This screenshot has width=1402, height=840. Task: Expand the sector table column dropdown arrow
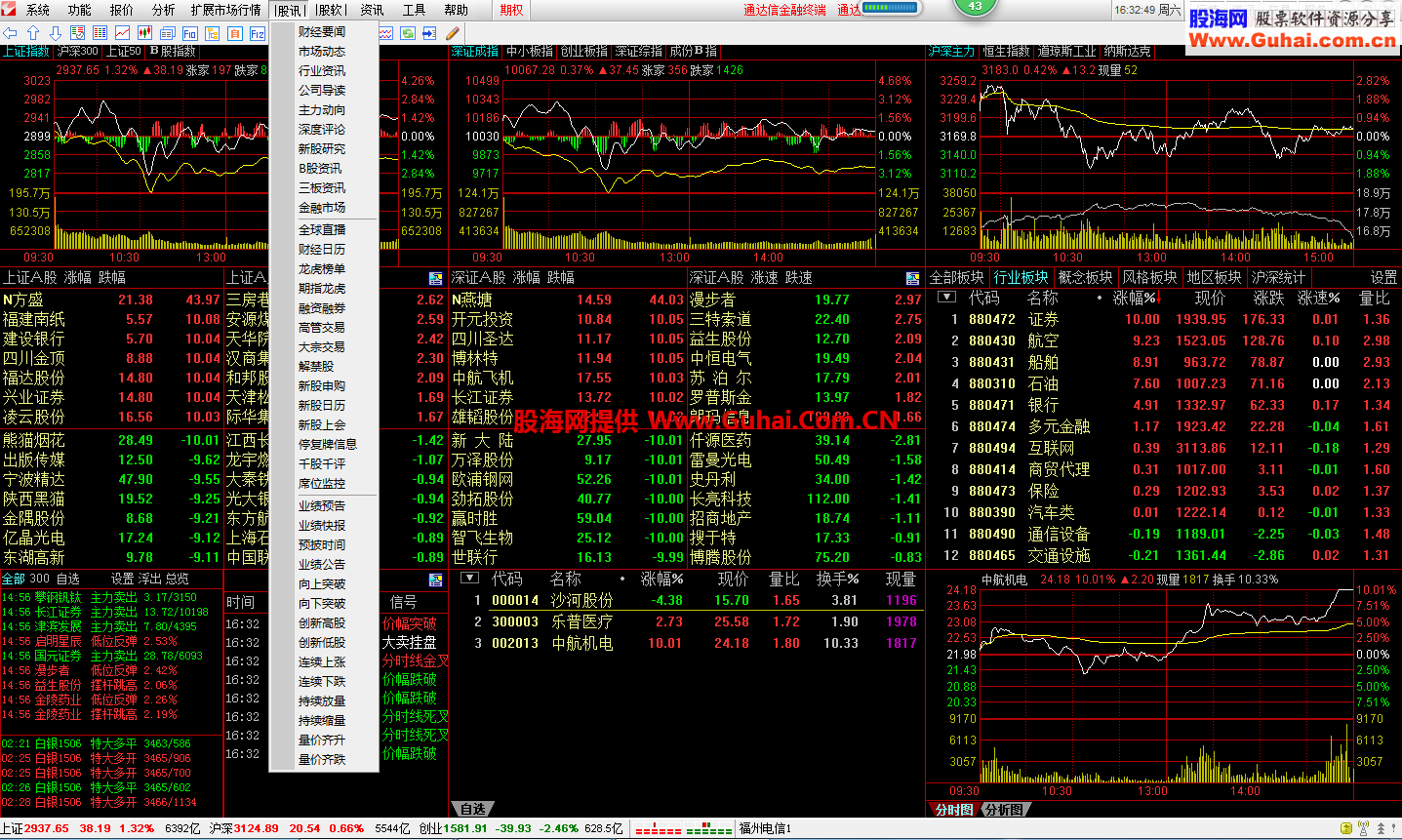945,298
